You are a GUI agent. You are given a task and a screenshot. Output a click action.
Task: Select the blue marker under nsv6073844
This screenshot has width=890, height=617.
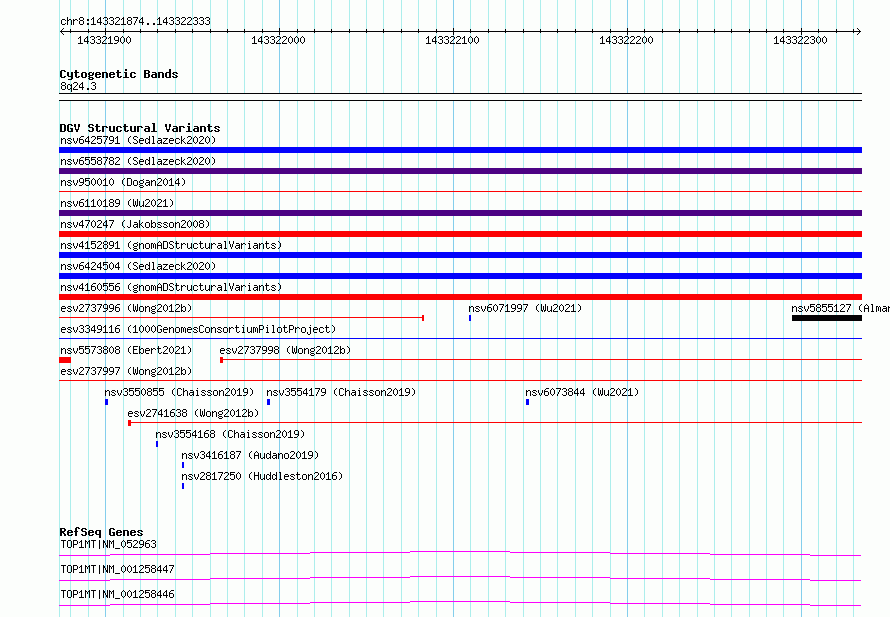click(527, 402)
